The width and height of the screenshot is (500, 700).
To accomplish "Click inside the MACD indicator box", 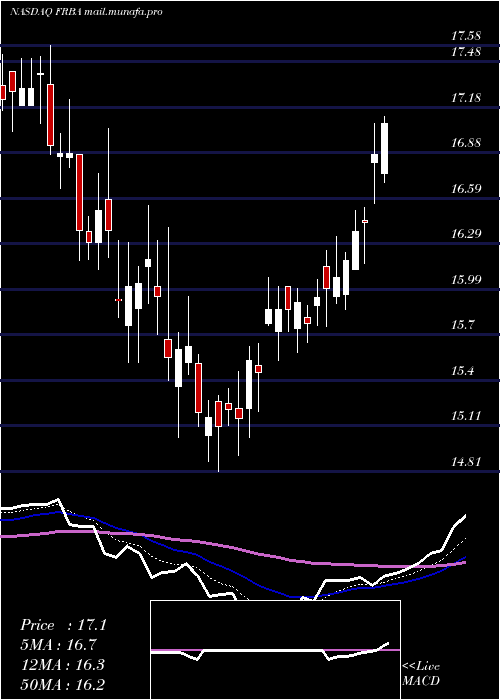I will tap(275, 650).
